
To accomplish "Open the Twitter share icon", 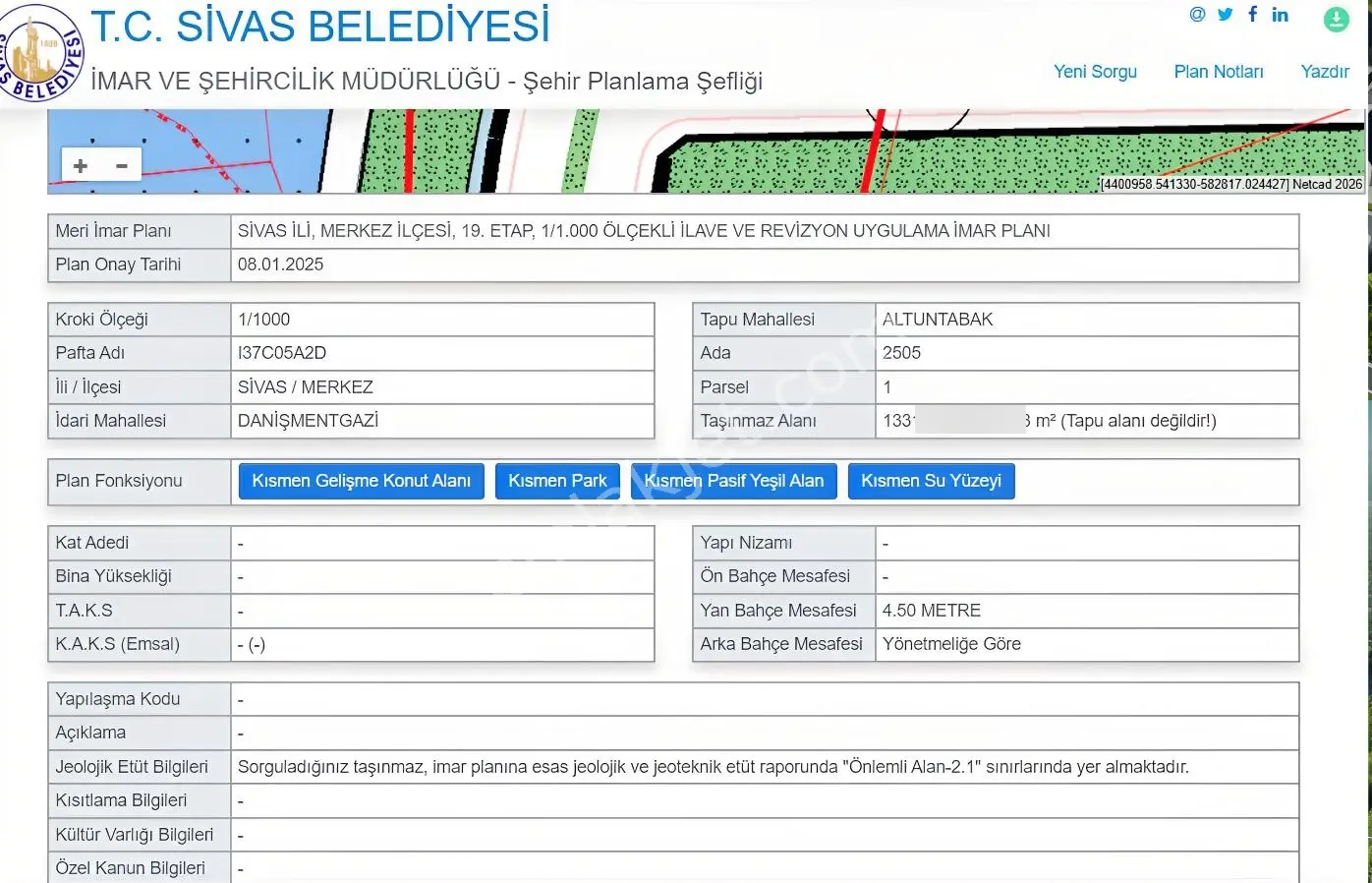I will coord(1225,15).
